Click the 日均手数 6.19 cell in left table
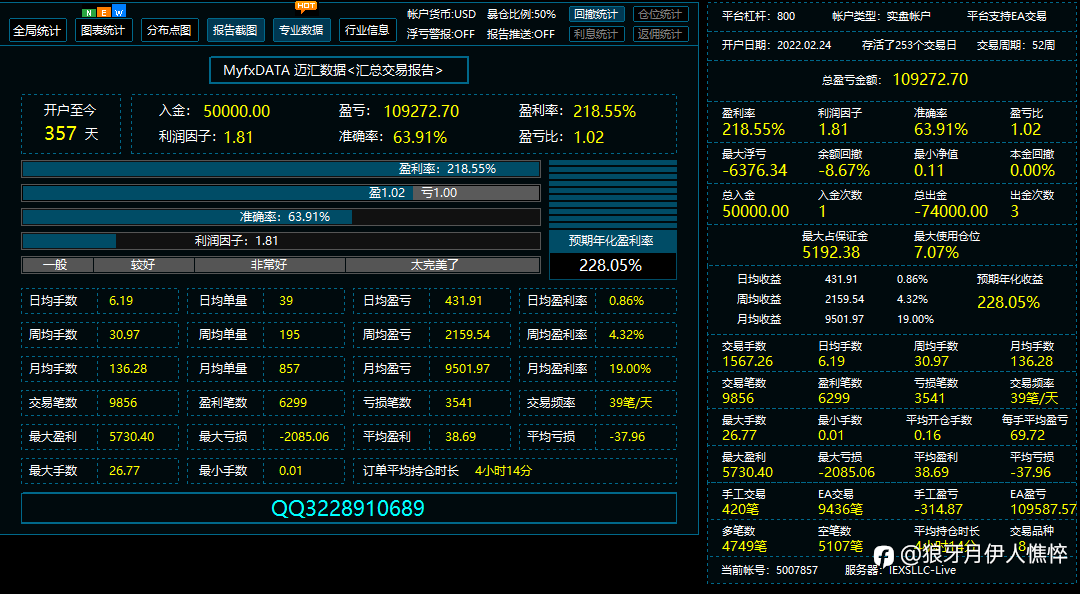1080x594 pixels. (x=100, y=301)
